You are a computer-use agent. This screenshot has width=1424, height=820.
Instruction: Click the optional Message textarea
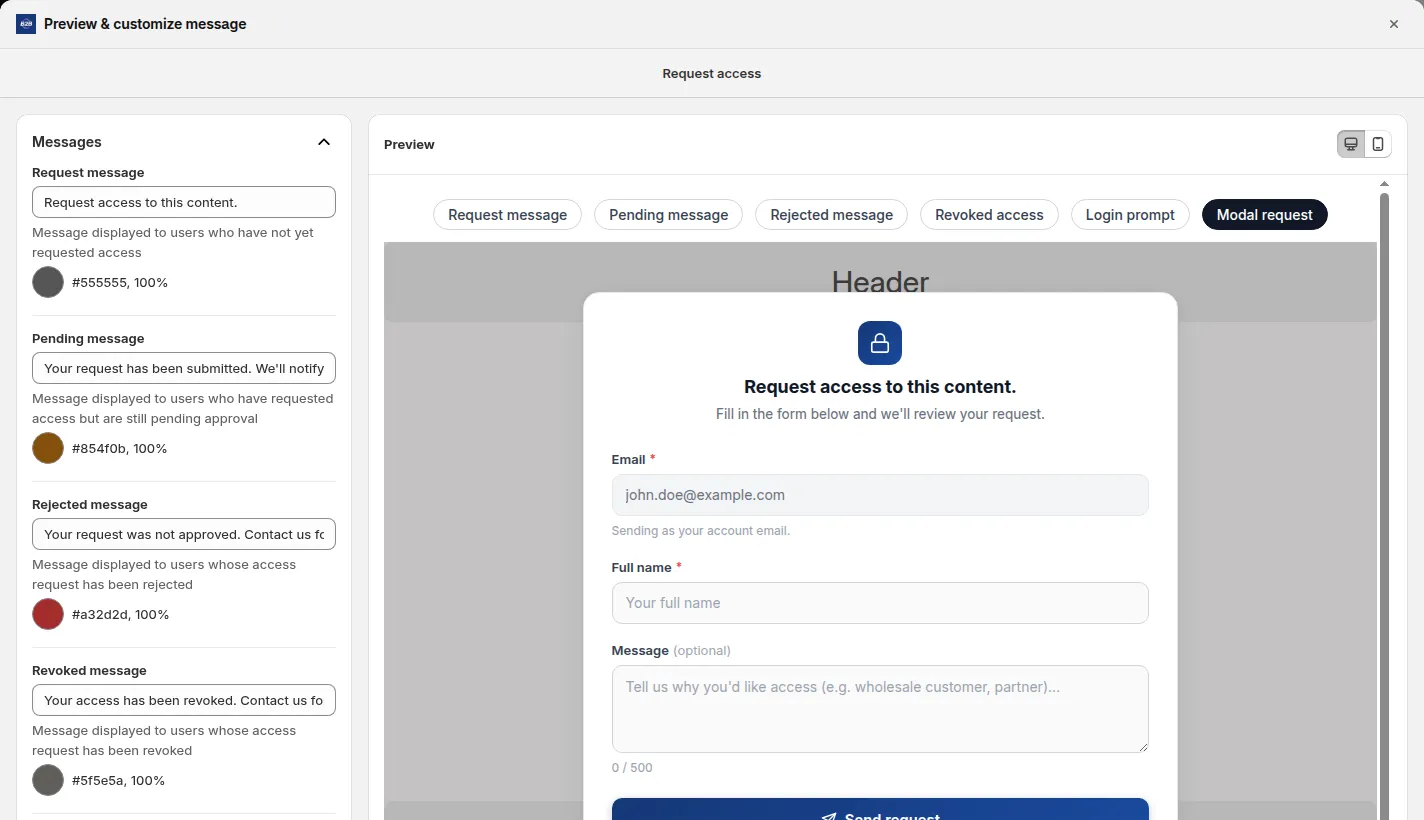click(880, 709)
